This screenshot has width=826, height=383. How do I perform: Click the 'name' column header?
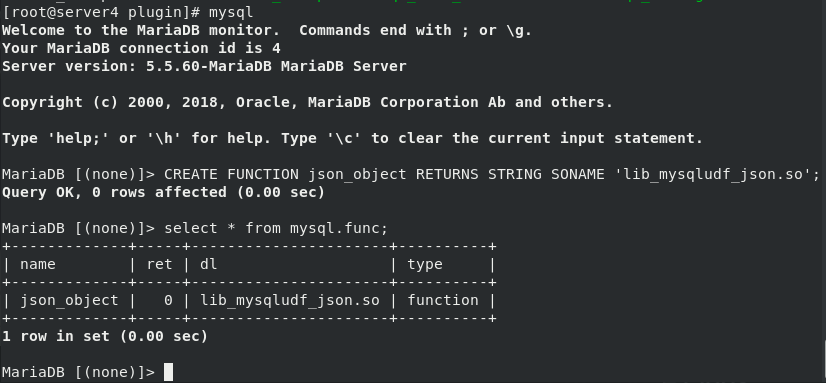coord(38,264)
